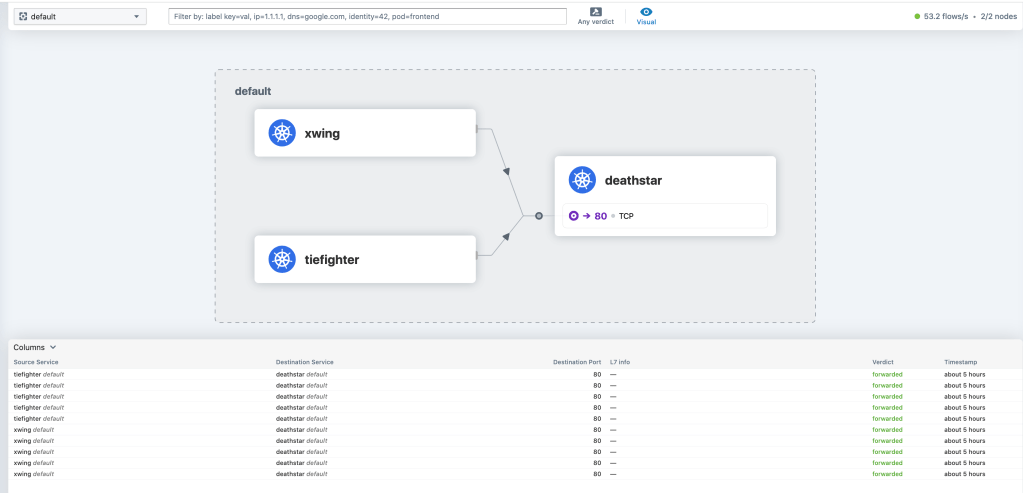Click the purple port 80 endpoint icon
Screen dimensions: 1023x493
click(573, 216)
